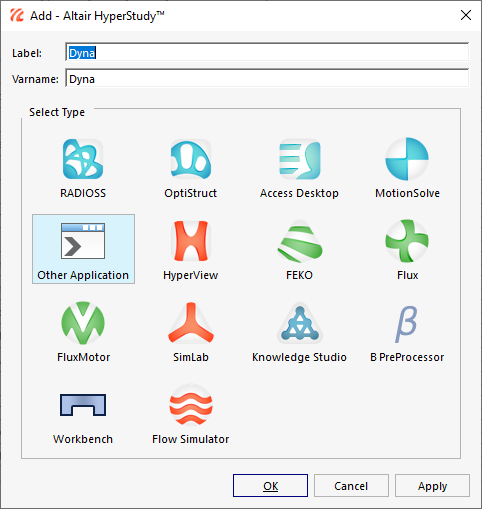
Task: Select the RADIOSS solver type icon
Action: tap(83, 159)
